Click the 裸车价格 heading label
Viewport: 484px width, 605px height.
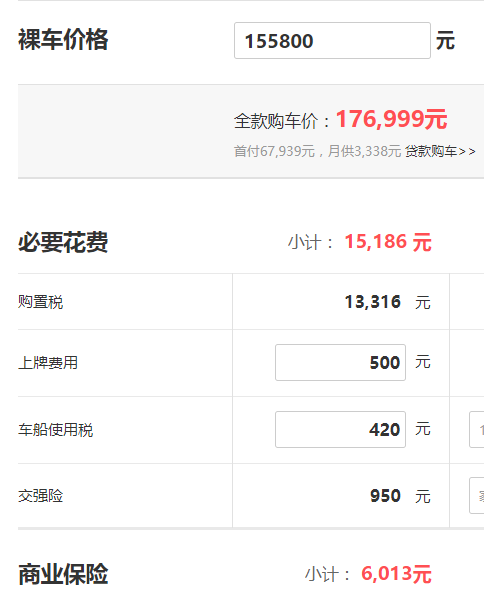63,40
